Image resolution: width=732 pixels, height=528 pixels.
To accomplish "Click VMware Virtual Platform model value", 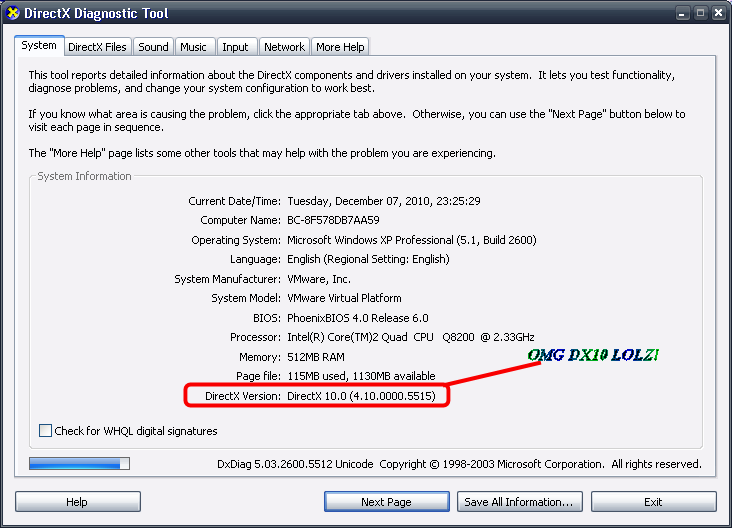I will pyautogui.click(x=344, y=298).
